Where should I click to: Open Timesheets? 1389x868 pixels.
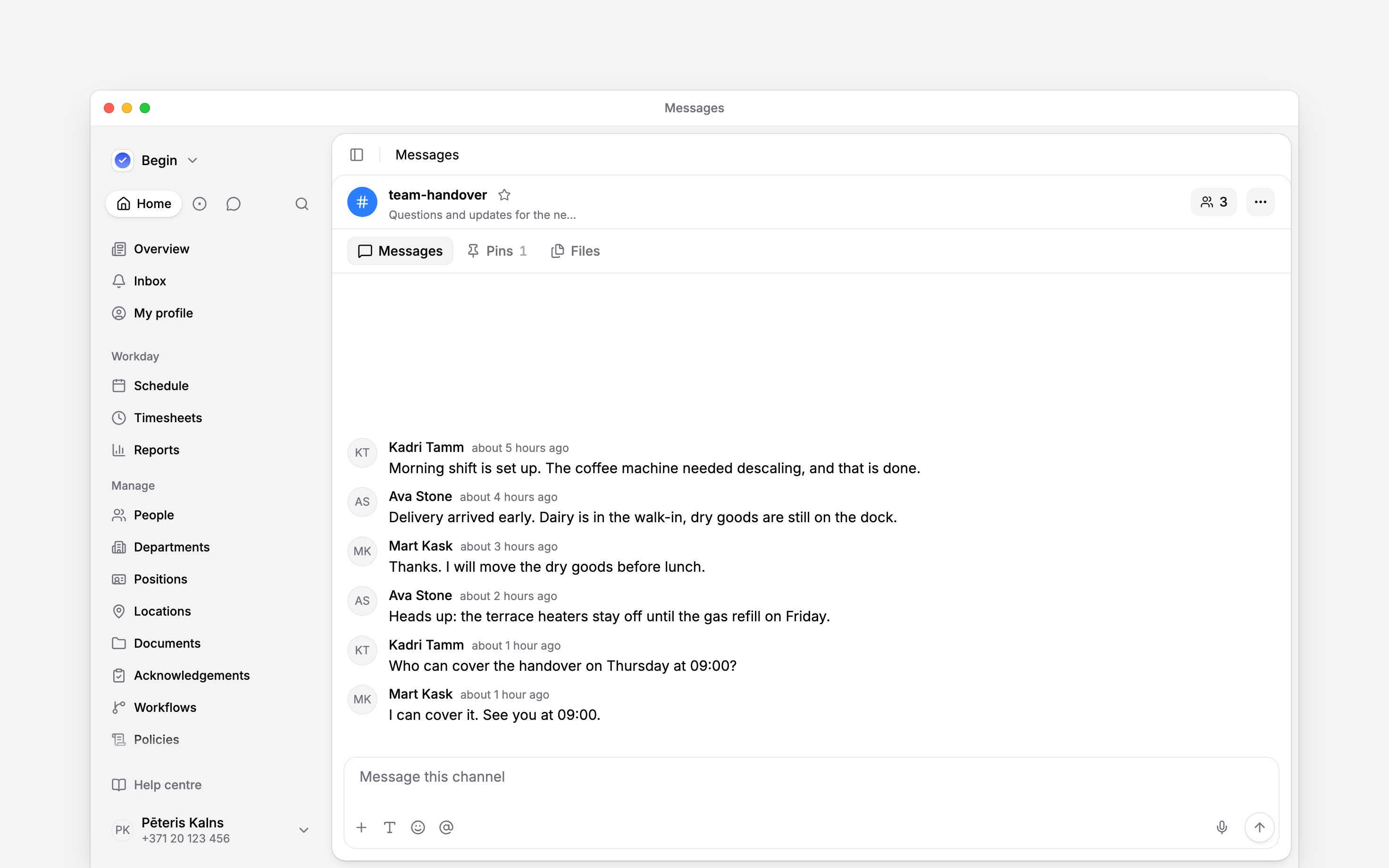pyautogui.click(x=211, y=418)
